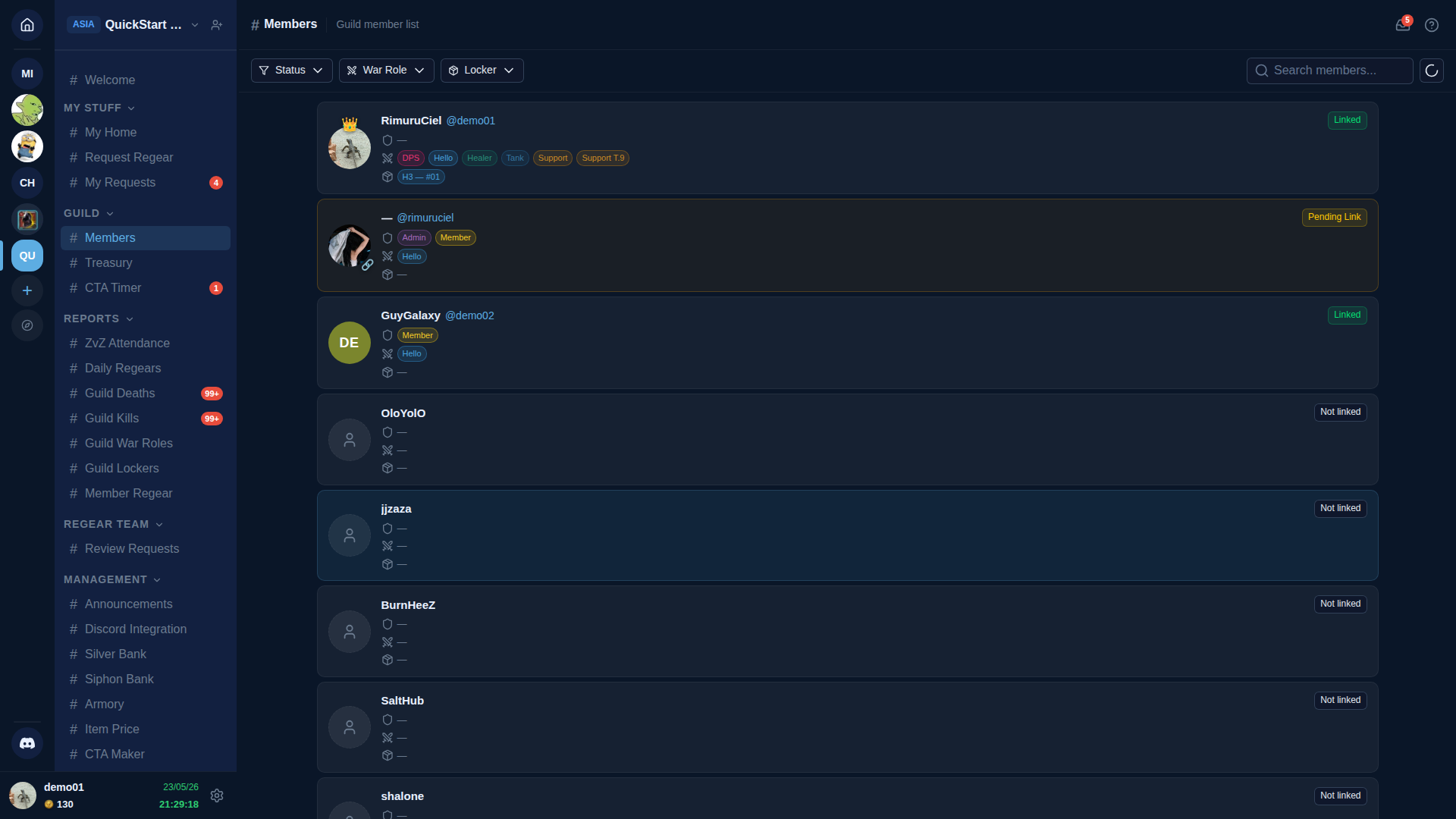
Task: Click the Admin role tag
Action: tap(414, 238)
